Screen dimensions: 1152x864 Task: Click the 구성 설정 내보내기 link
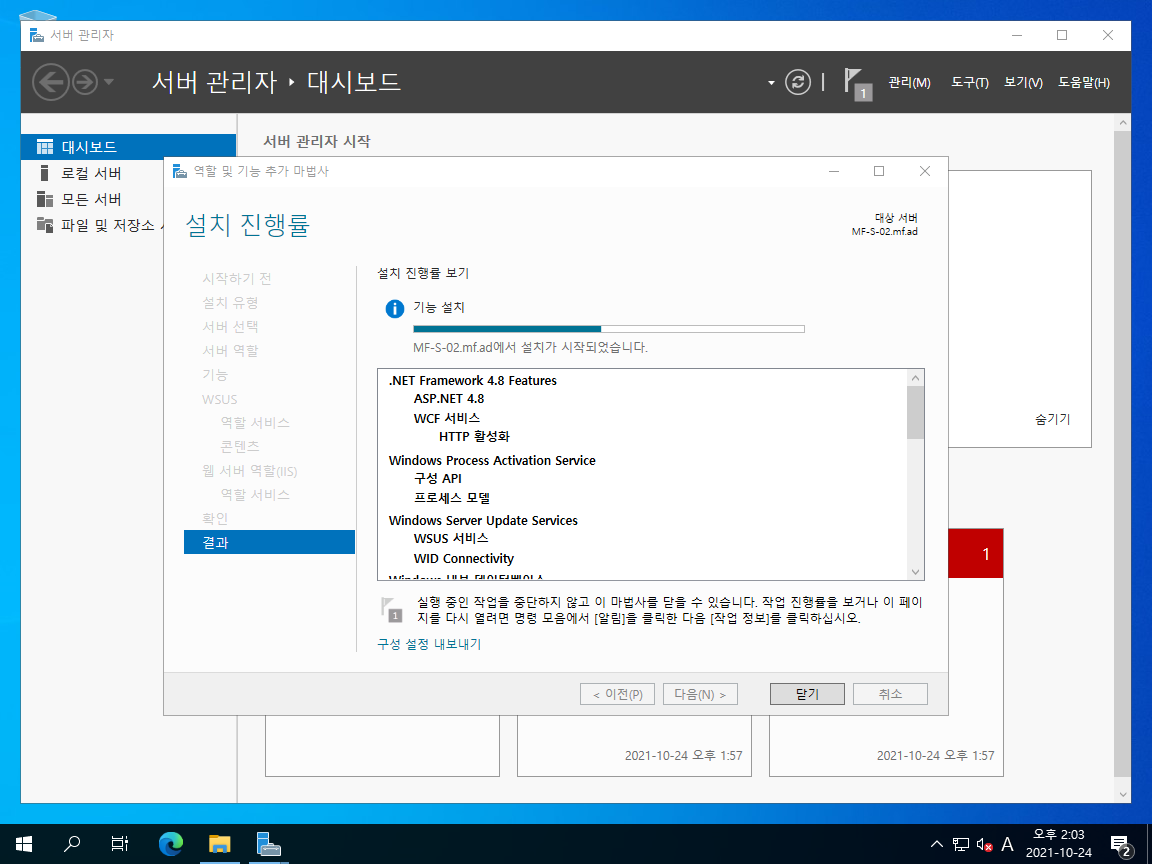[x=429, y=644]
